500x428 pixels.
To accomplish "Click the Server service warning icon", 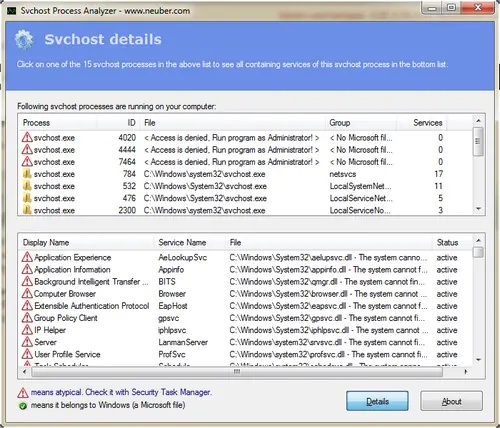I will 27,342.
